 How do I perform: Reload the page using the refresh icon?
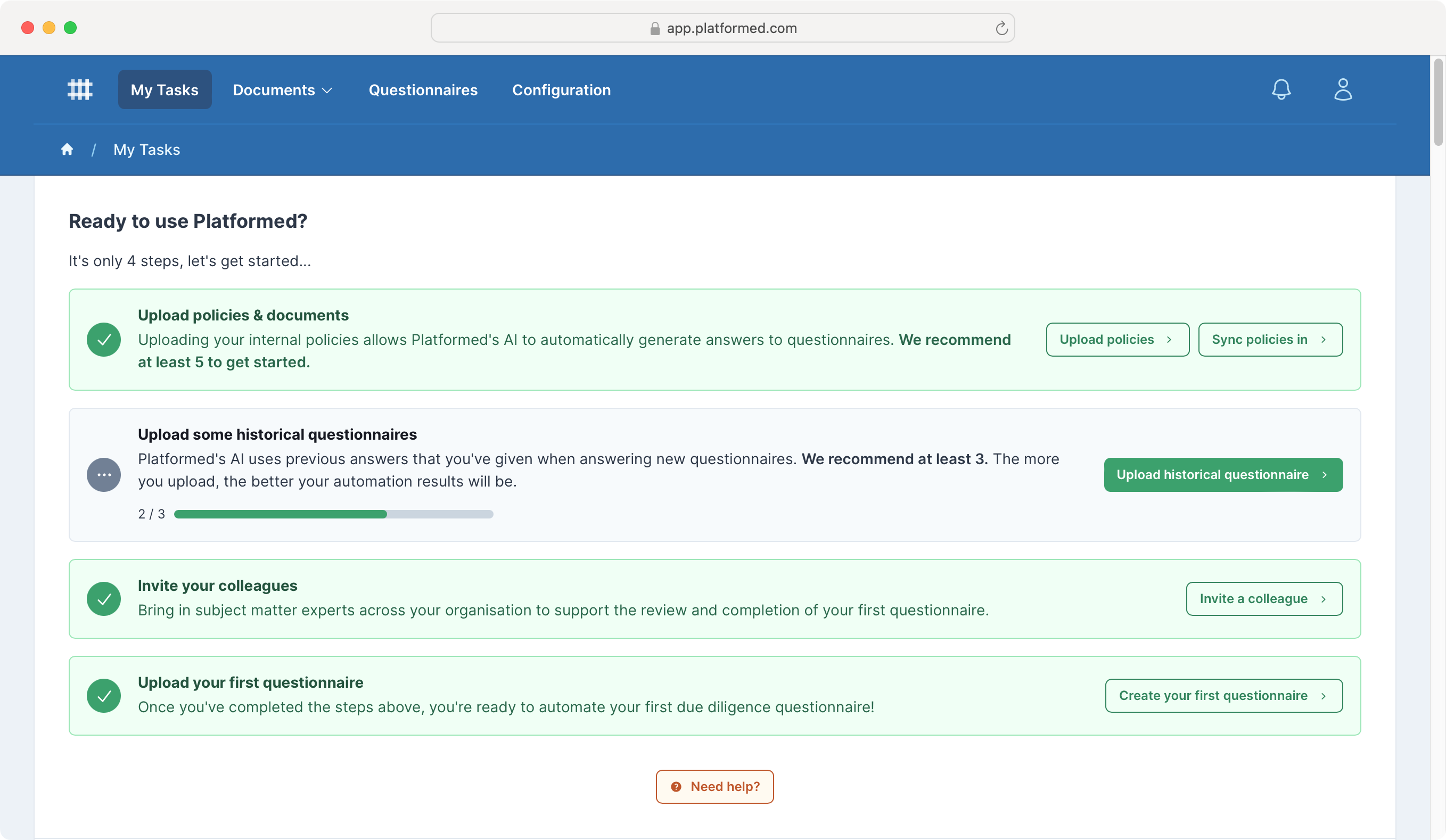click(1001, 28)
